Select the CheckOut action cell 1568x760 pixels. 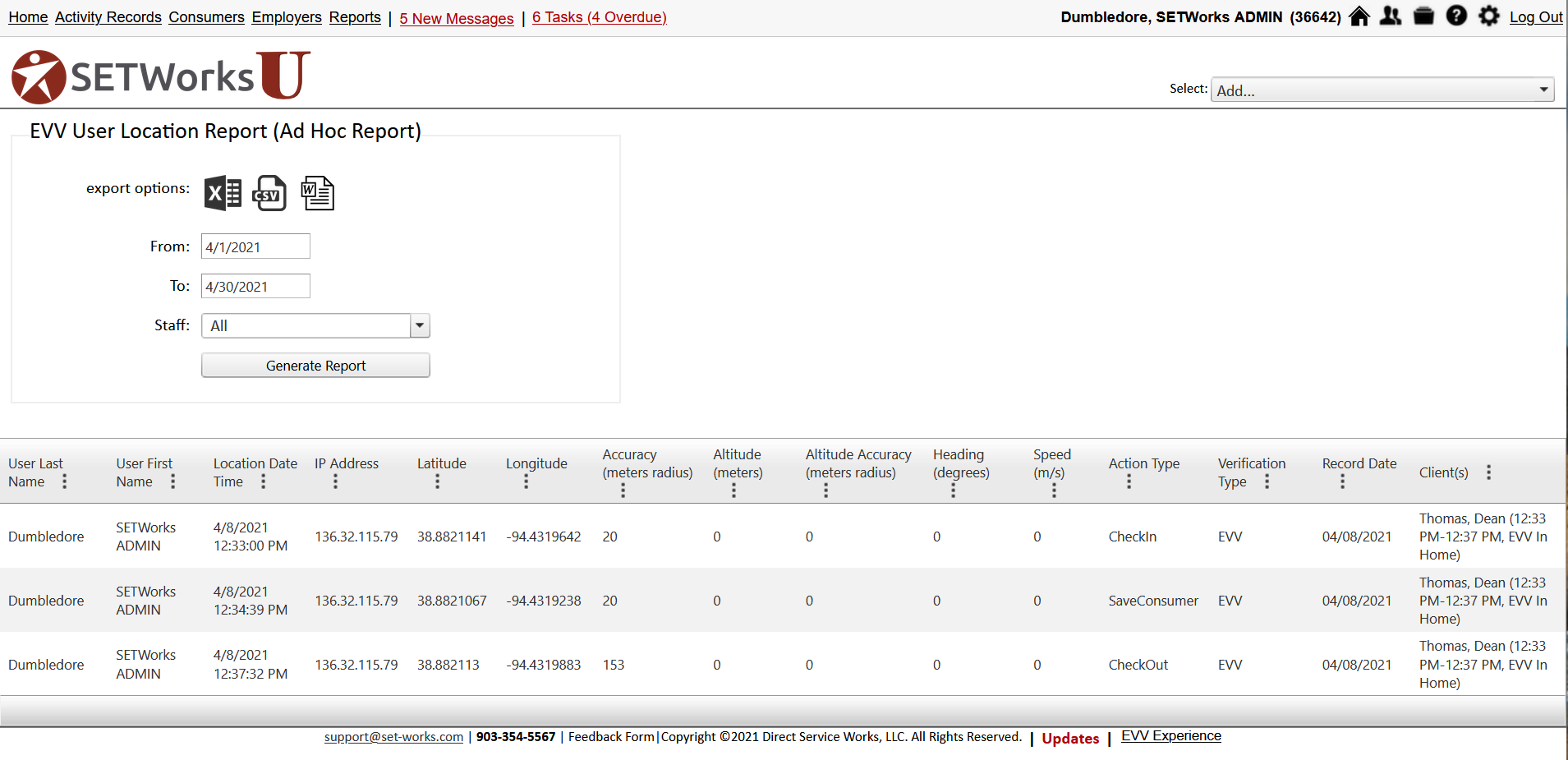click(1138, 665)
